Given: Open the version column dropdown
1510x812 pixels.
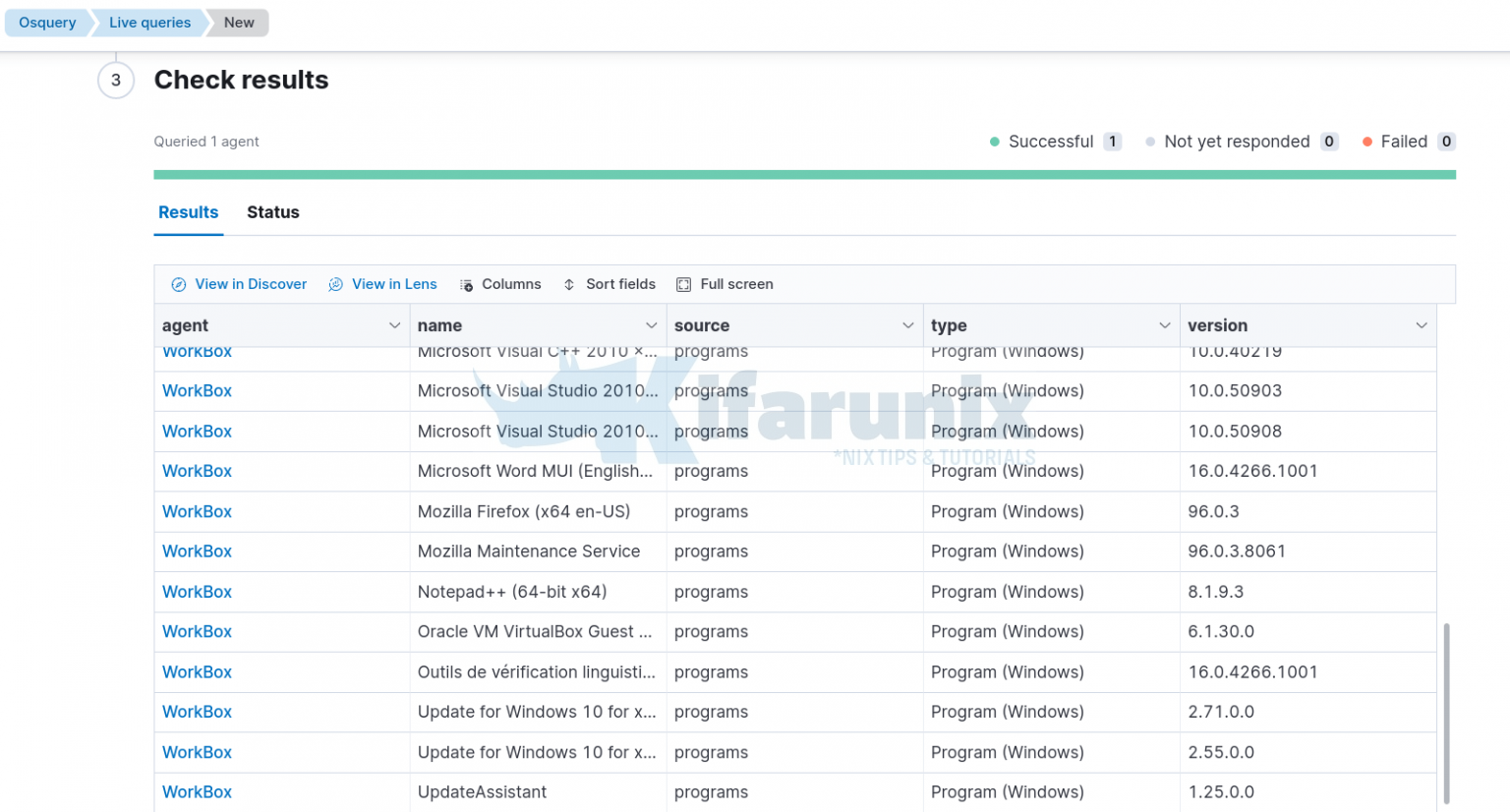Looking at the screenshot, I should (x=1422, y=324).
